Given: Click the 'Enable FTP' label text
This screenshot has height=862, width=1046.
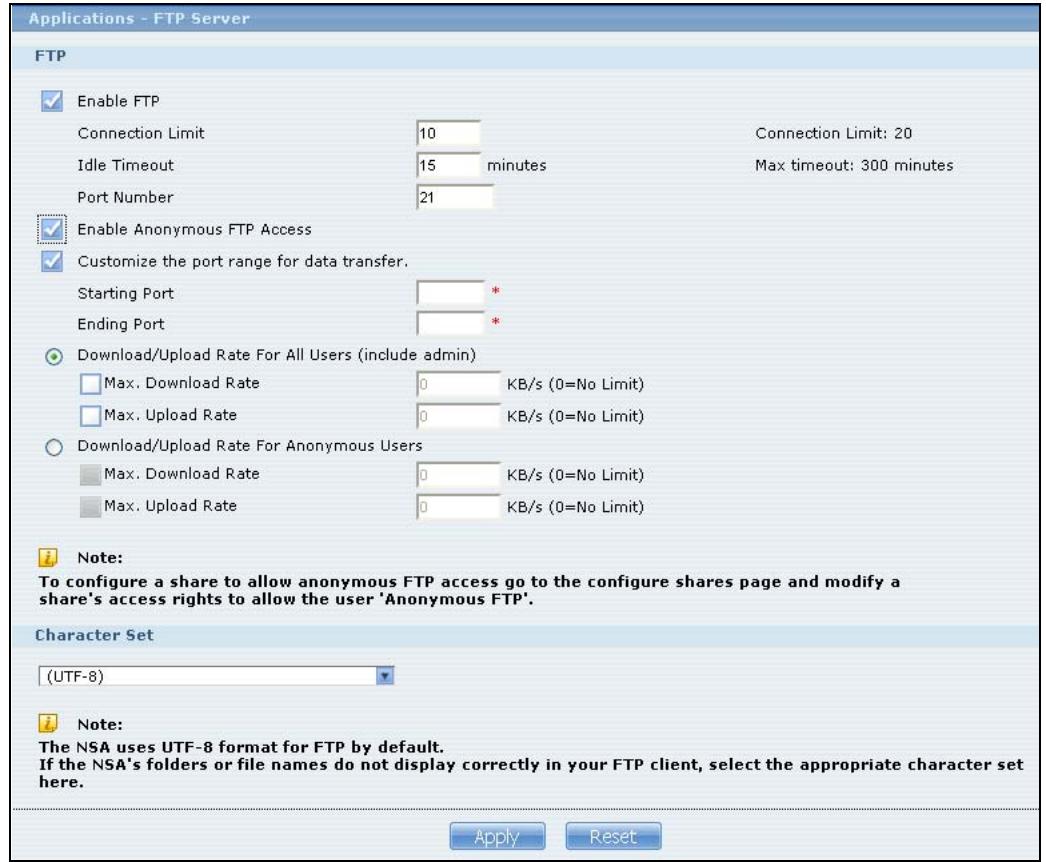Looking at the screenshot, I should [x=118, y=101].
